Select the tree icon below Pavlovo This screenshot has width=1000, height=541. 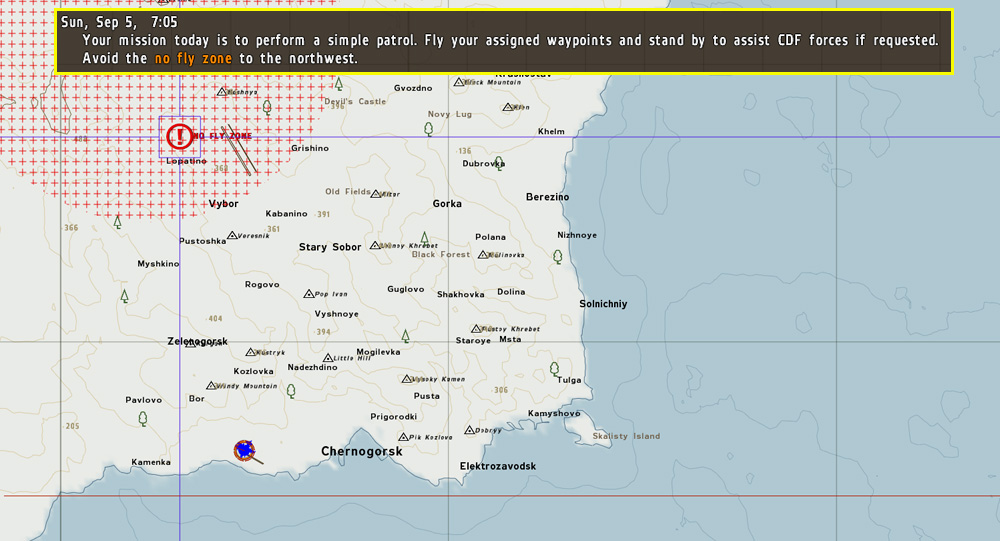[x=143, y=419]
